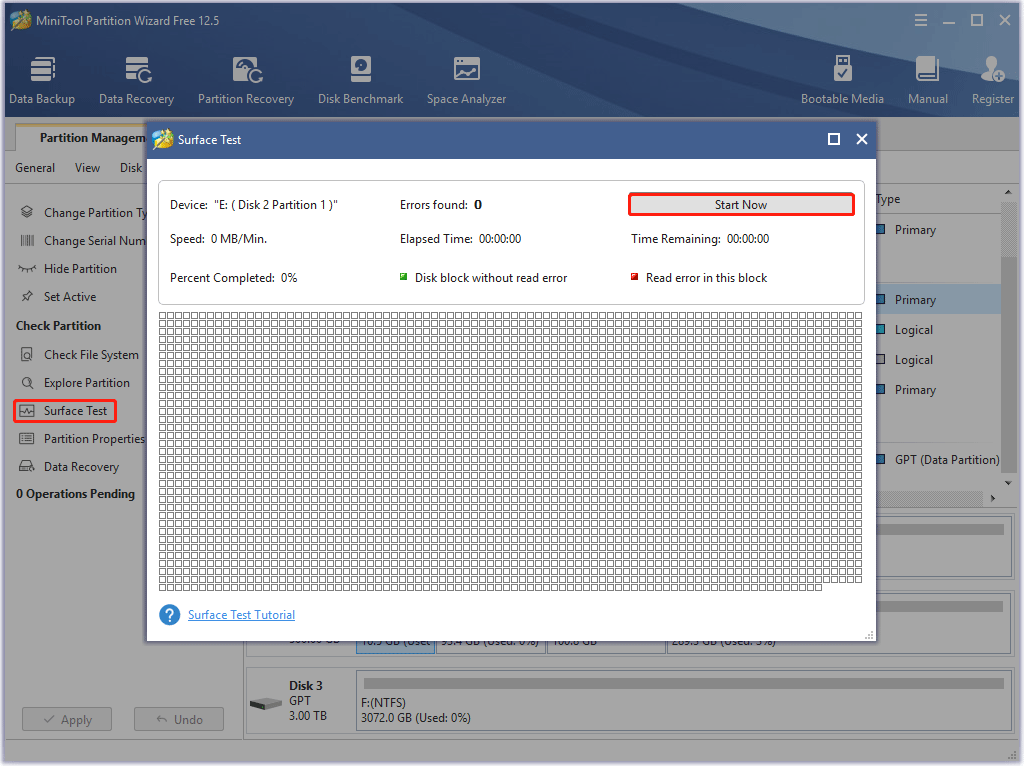Click the Percent Completed 0% text
The height and width of the screenshot is (768, 1027).
(234, 278)
